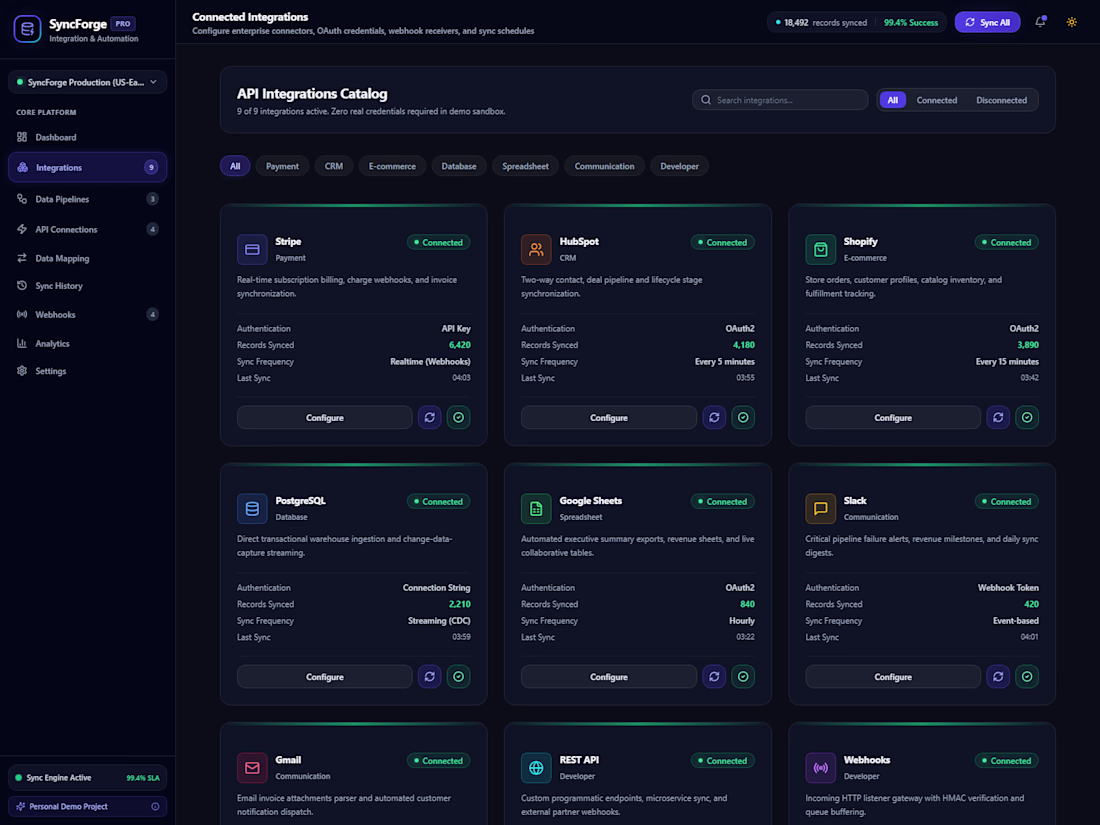1100x825 pixels.
Task: Filter by E-commerce category
Action: (392, 166)
